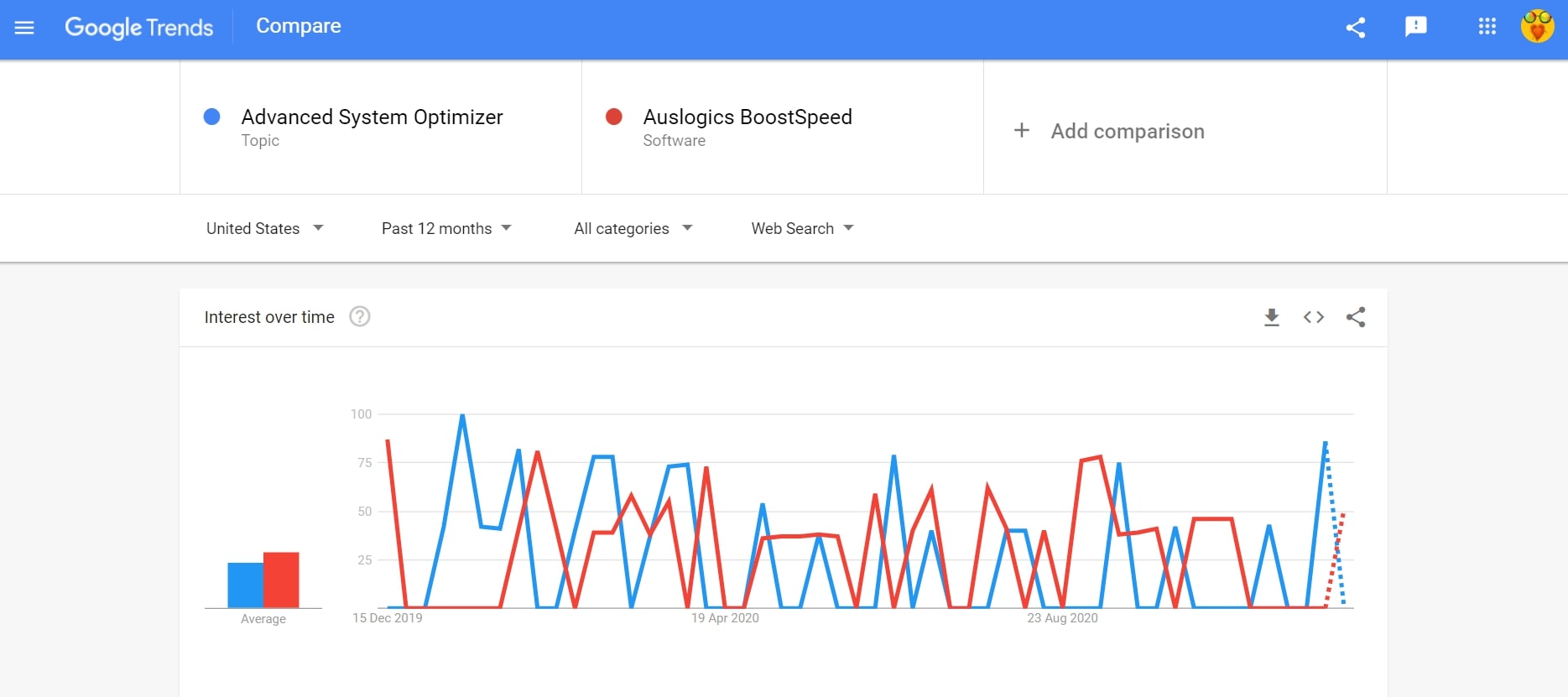This screenshot has width=1568, height=697.
Task: Click the blue Advanced System Optimizer legend dot
Action: pos(211,117)
